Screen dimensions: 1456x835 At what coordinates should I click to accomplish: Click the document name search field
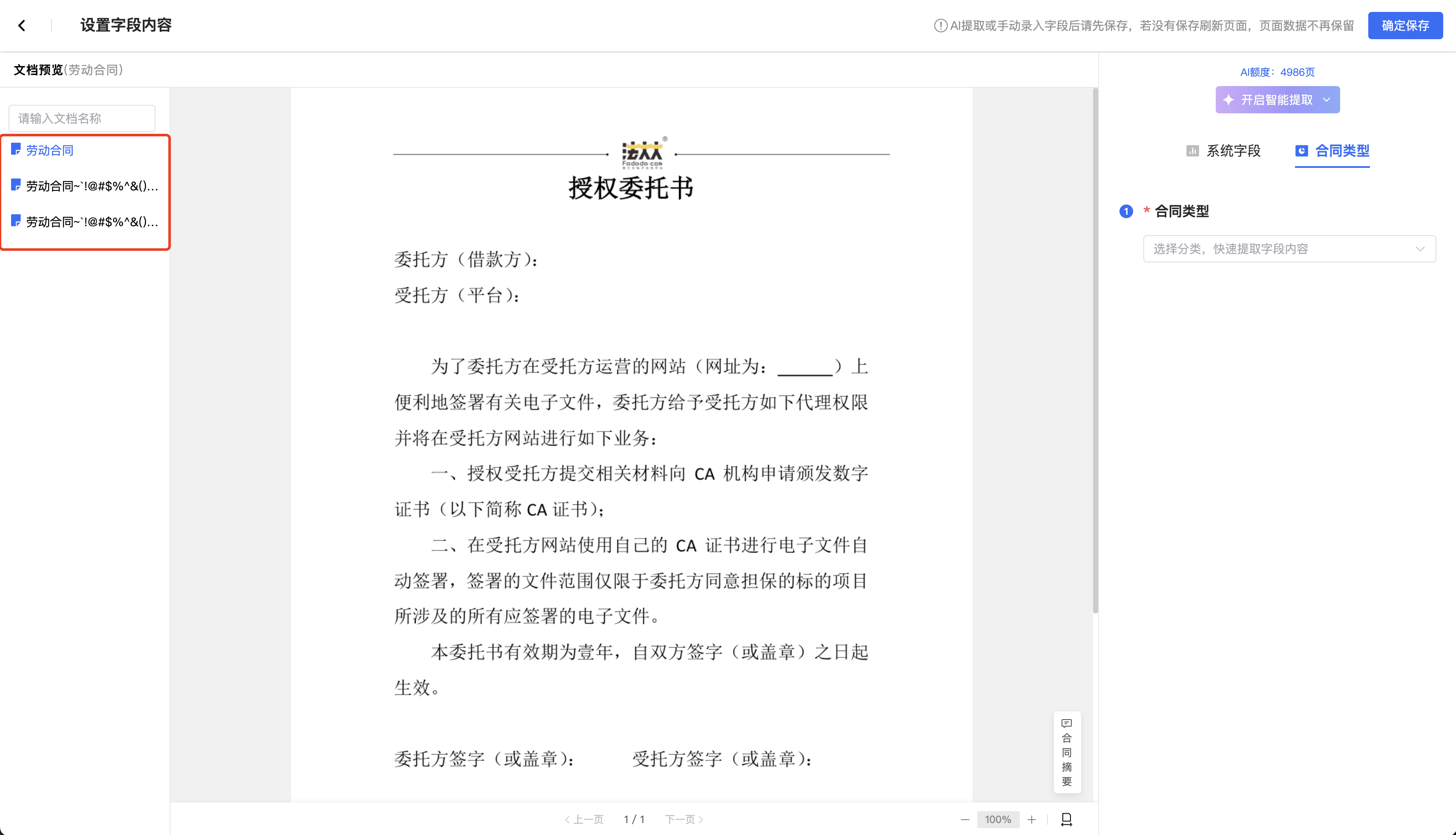click(82, 118)
